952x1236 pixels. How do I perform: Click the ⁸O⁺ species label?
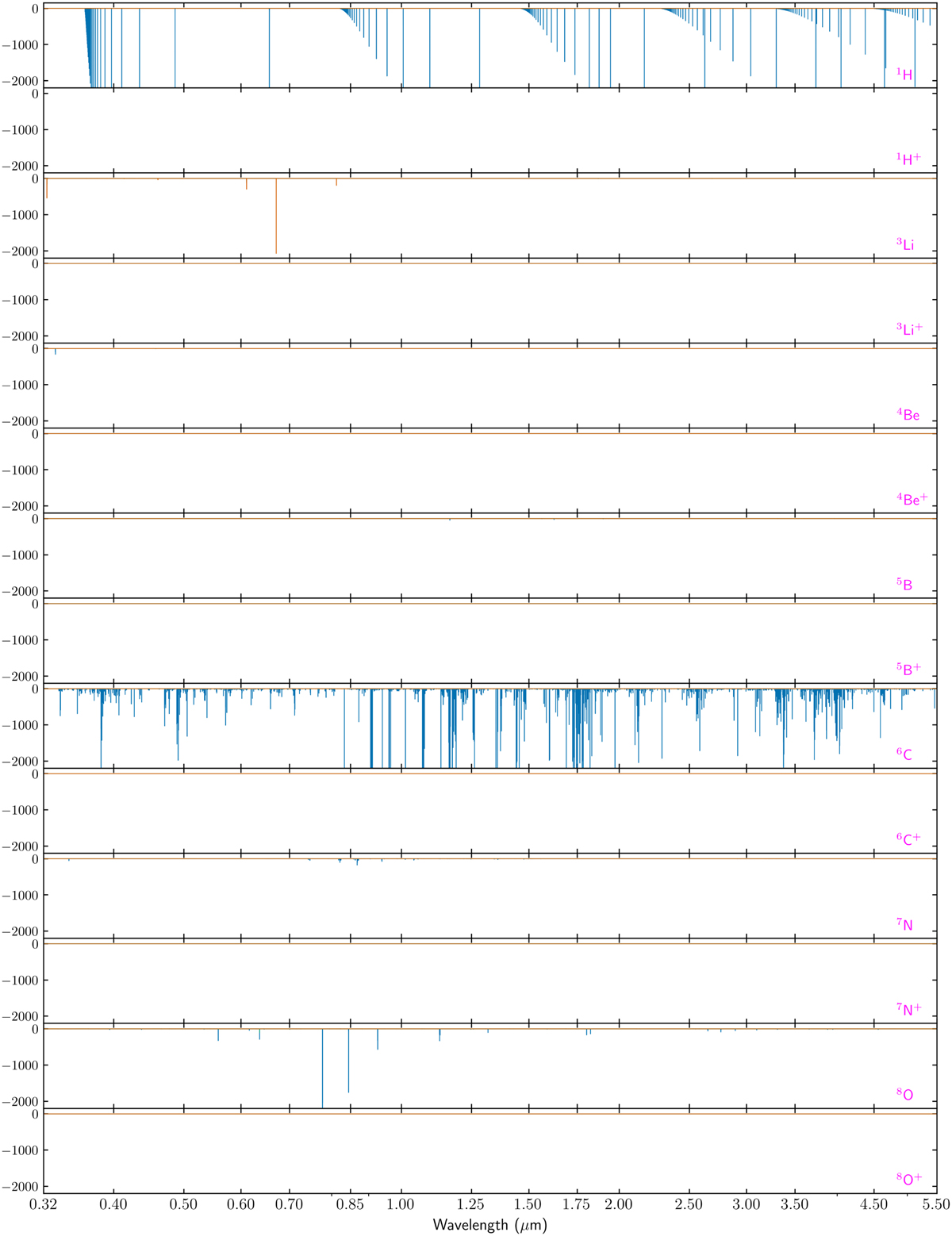coord(908,1179)
